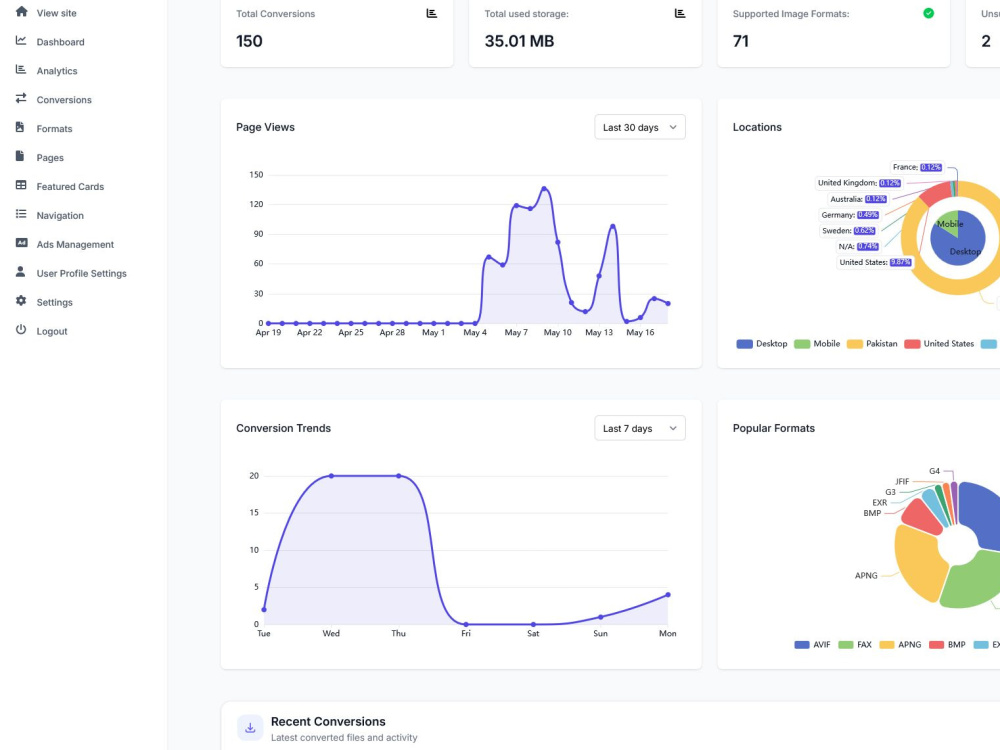The image size is (1000, 750).
Task: Open the Last 30 days dropdown
Action: coord(640,127)
